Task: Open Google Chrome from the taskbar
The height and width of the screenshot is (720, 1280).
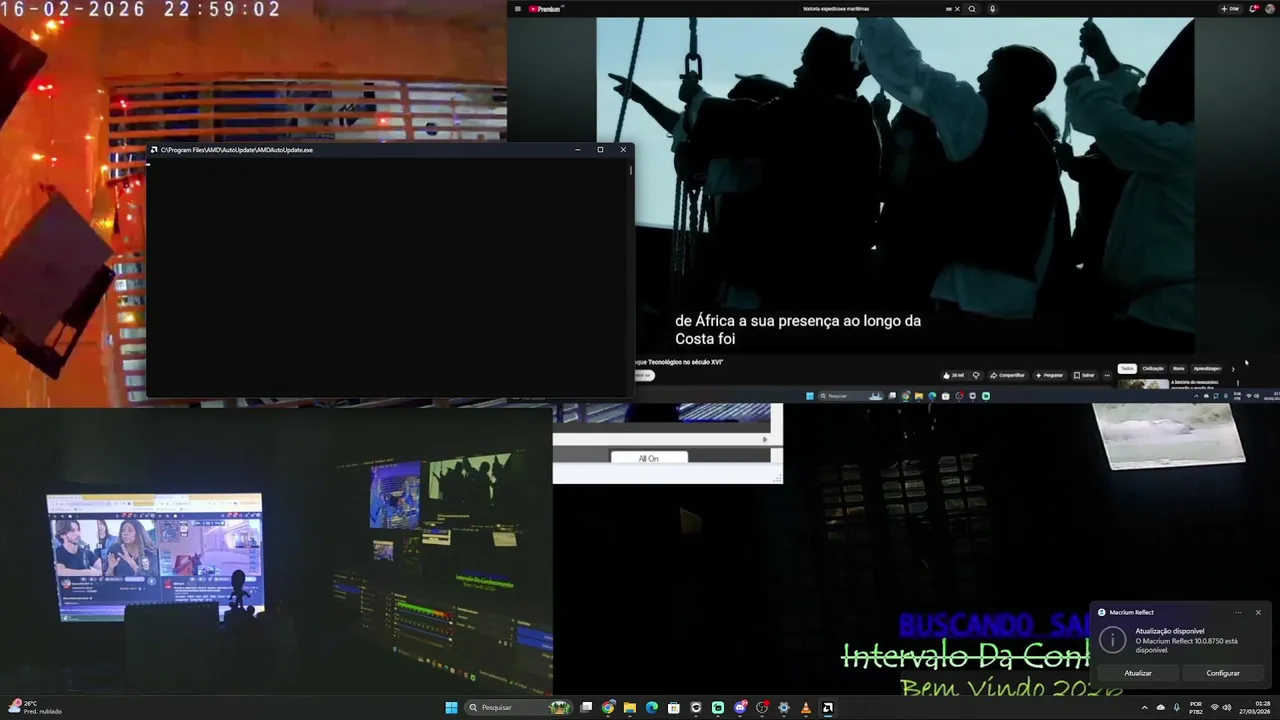Action: (608, 708)
